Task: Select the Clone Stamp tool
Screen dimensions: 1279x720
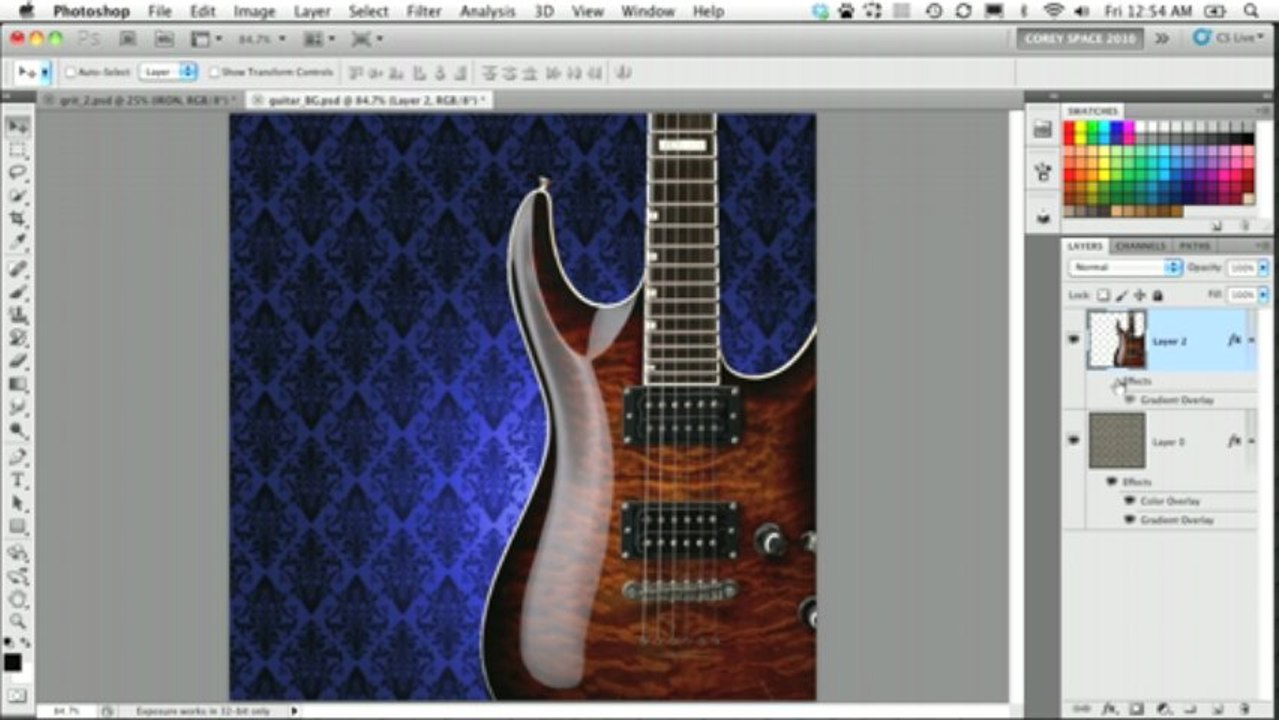Action: pos(17,315)
